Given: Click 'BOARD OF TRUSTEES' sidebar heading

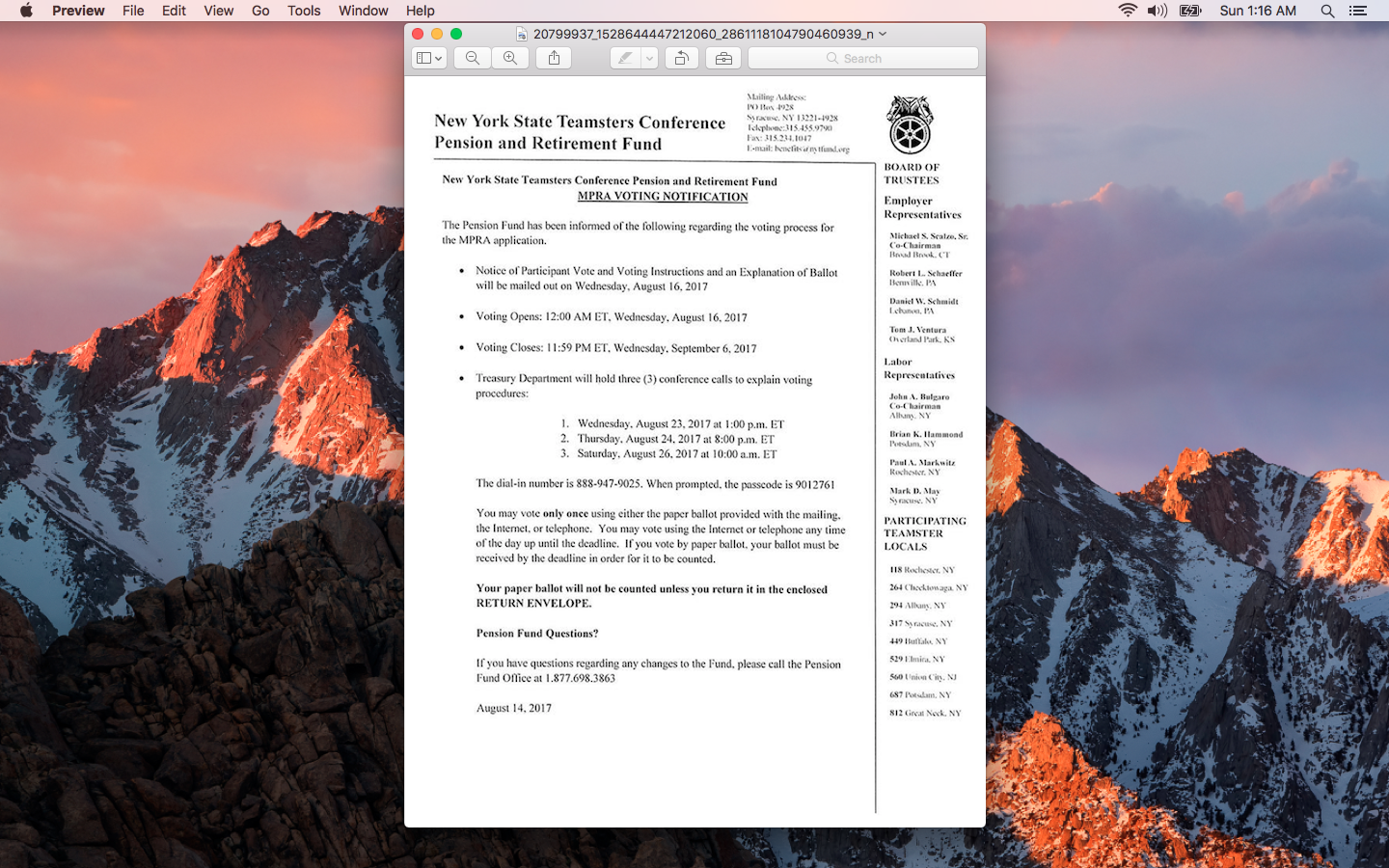Looking at the screenshot, I should click(912, 174).
